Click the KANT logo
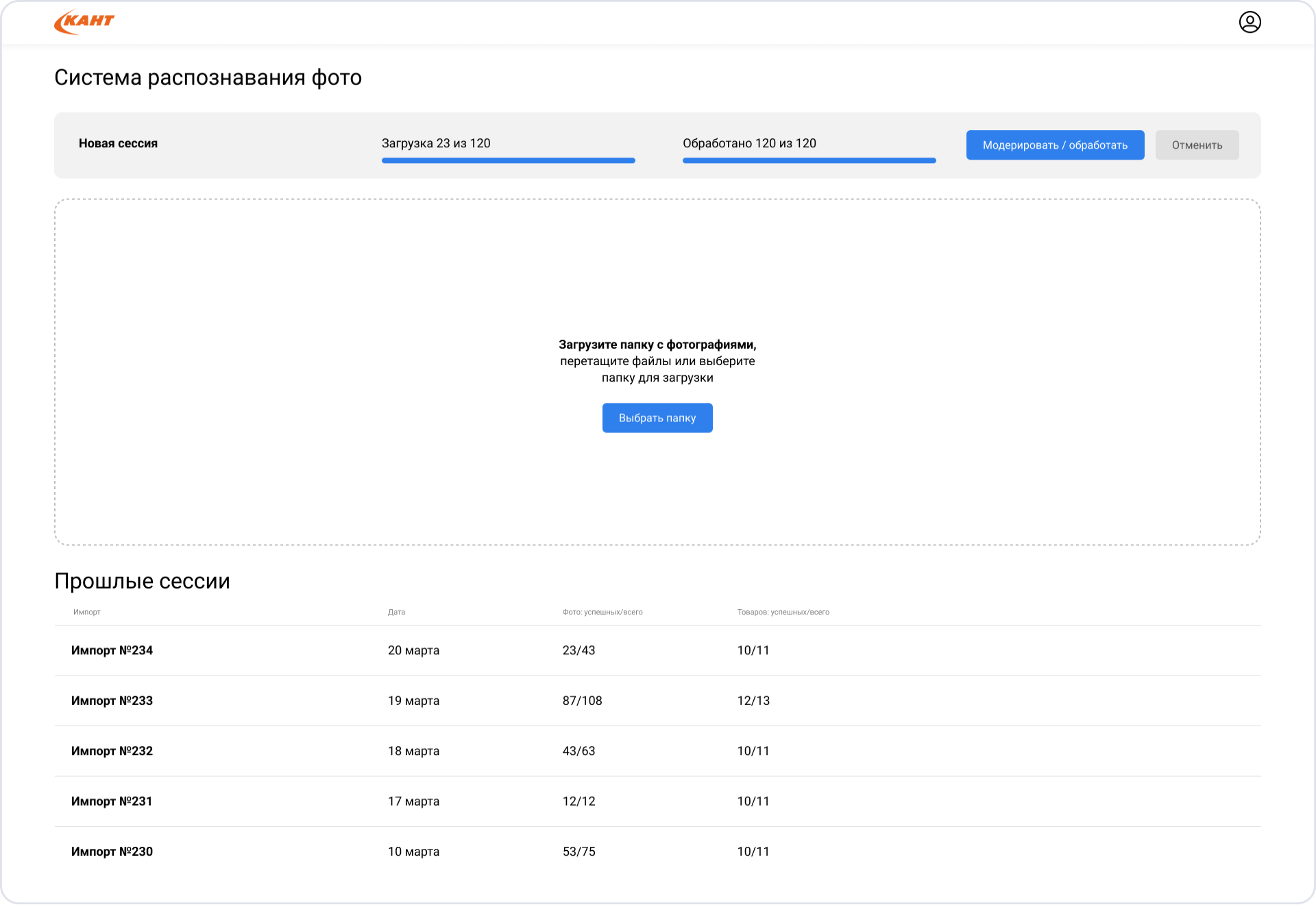 pos(84,22)
